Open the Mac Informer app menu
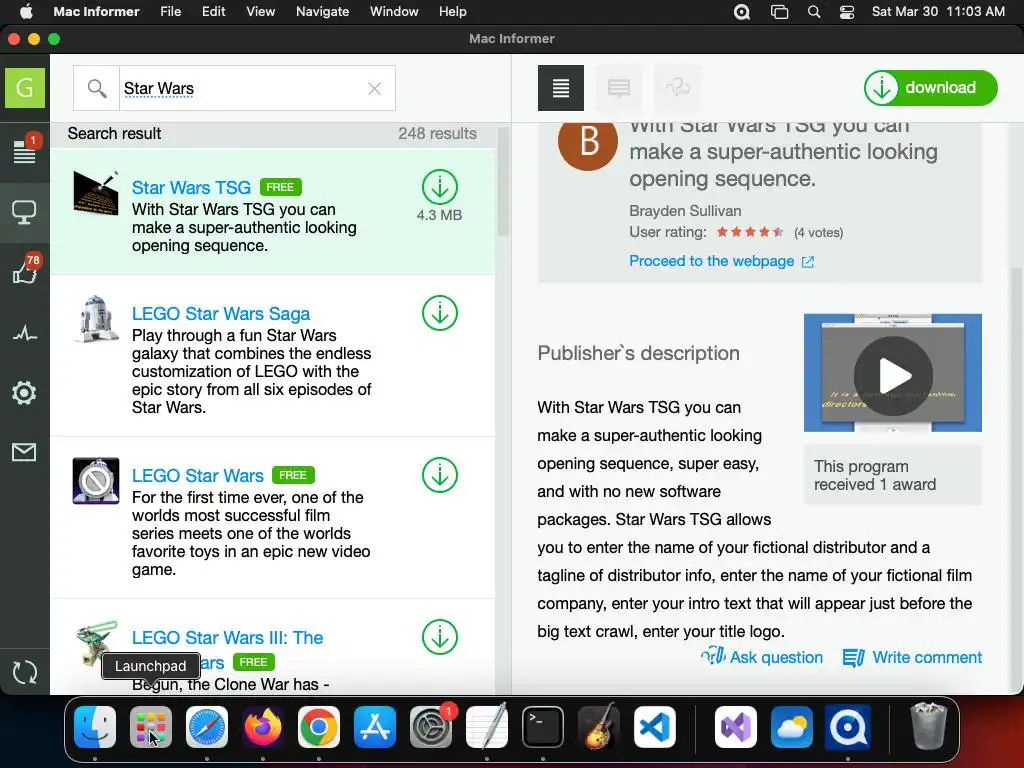 coord(96,12)
